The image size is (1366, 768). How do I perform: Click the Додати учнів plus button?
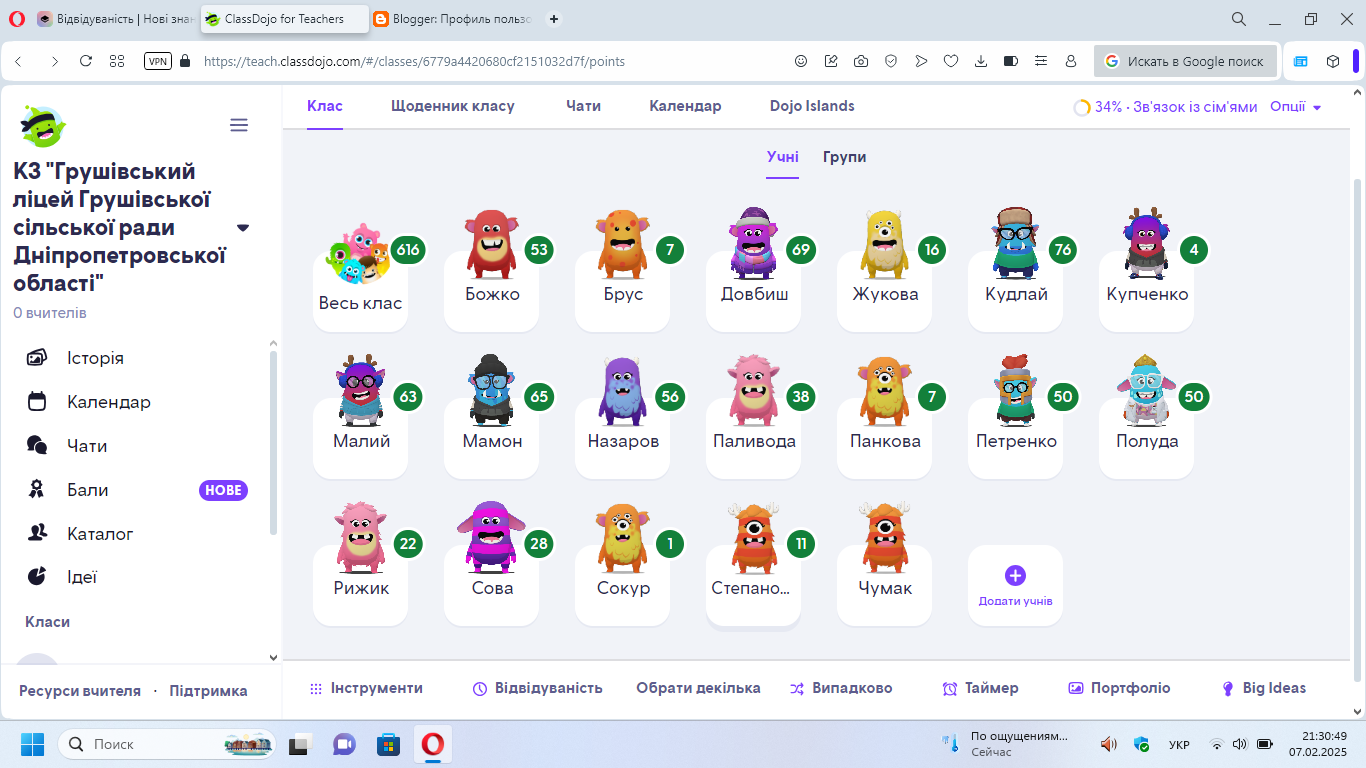[1015, 575]
